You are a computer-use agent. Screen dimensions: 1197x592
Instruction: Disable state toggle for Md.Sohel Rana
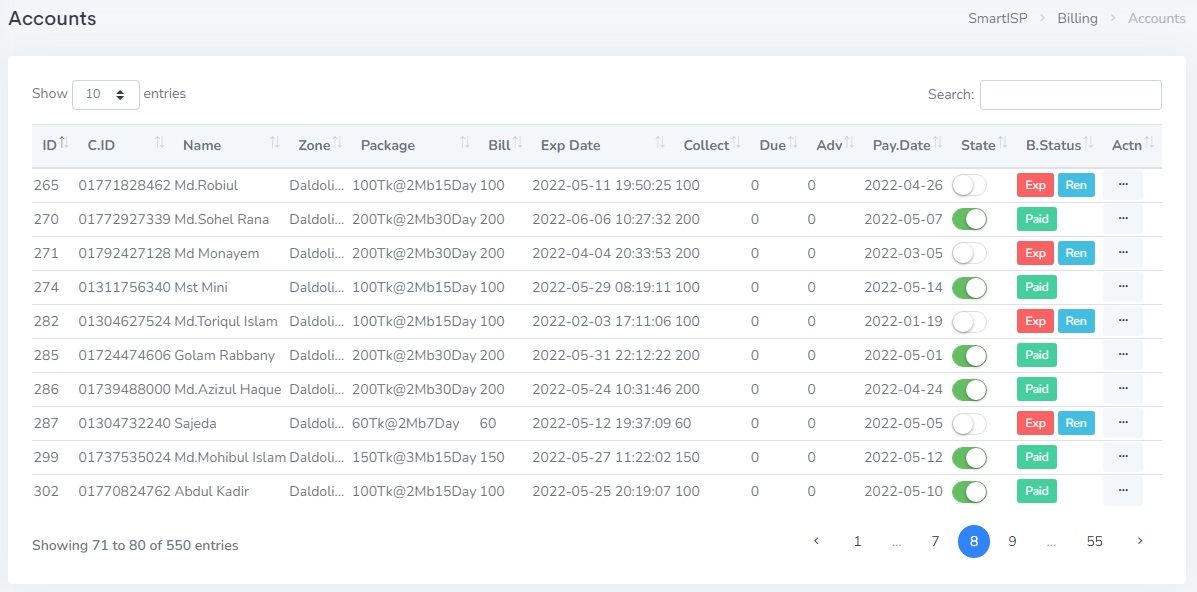pyautogui.click(x=969, y=219)
